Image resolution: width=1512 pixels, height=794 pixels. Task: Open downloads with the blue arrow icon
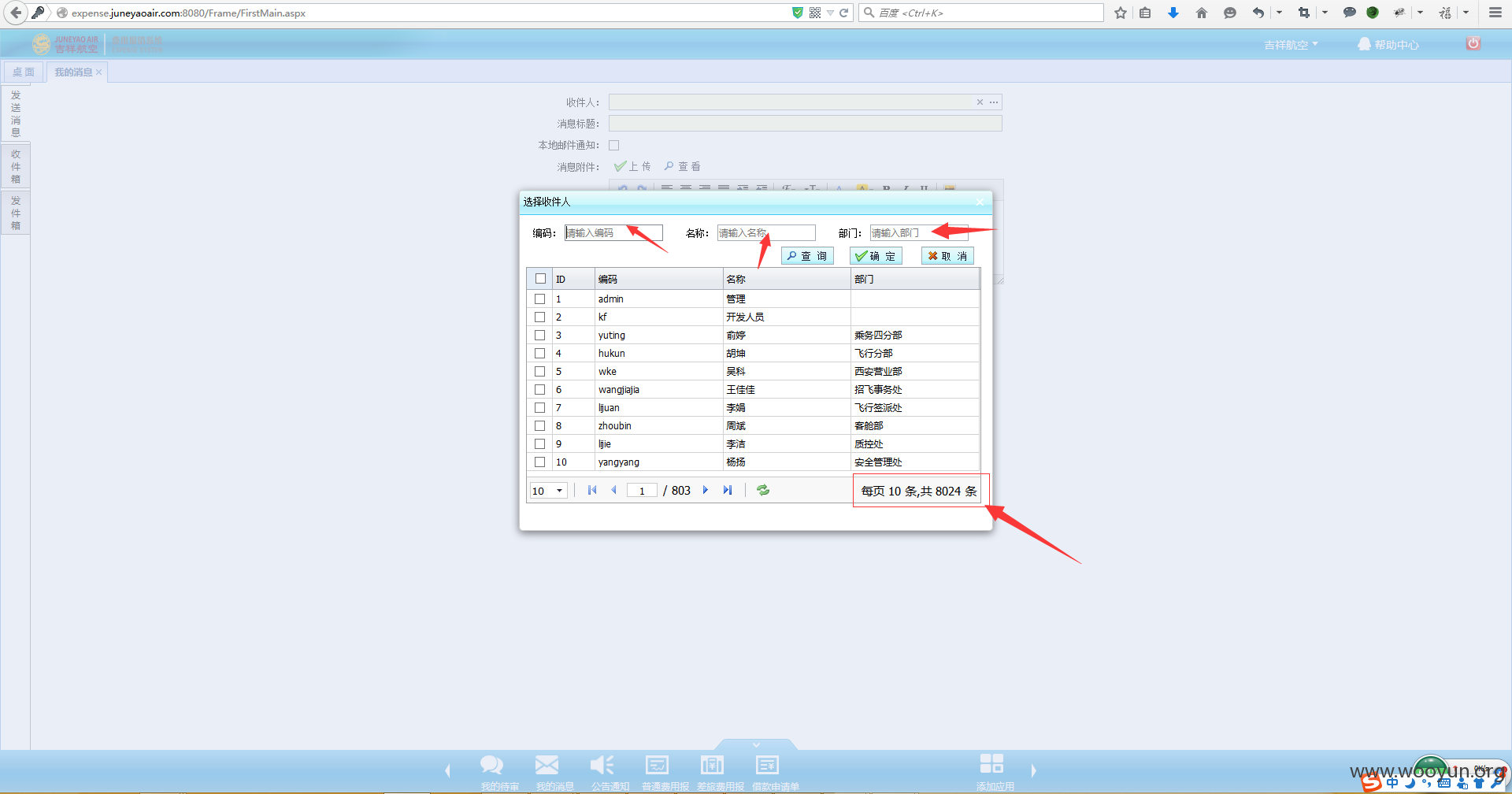pos(1173,13)
